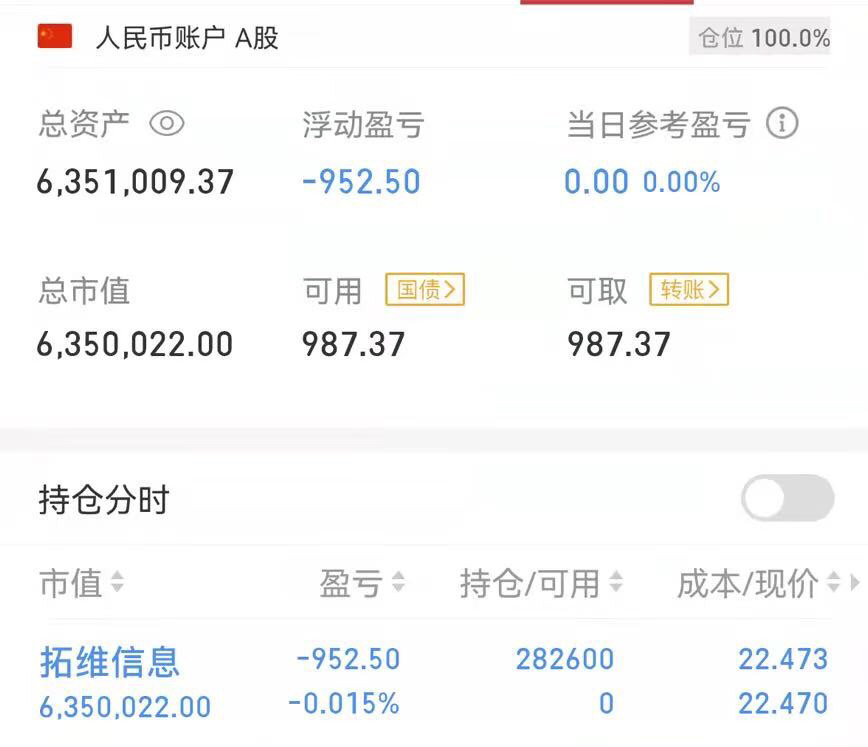Tap the floating P/L value -952.50
This screenshot has height=747, width=868.
coord(361,182)
